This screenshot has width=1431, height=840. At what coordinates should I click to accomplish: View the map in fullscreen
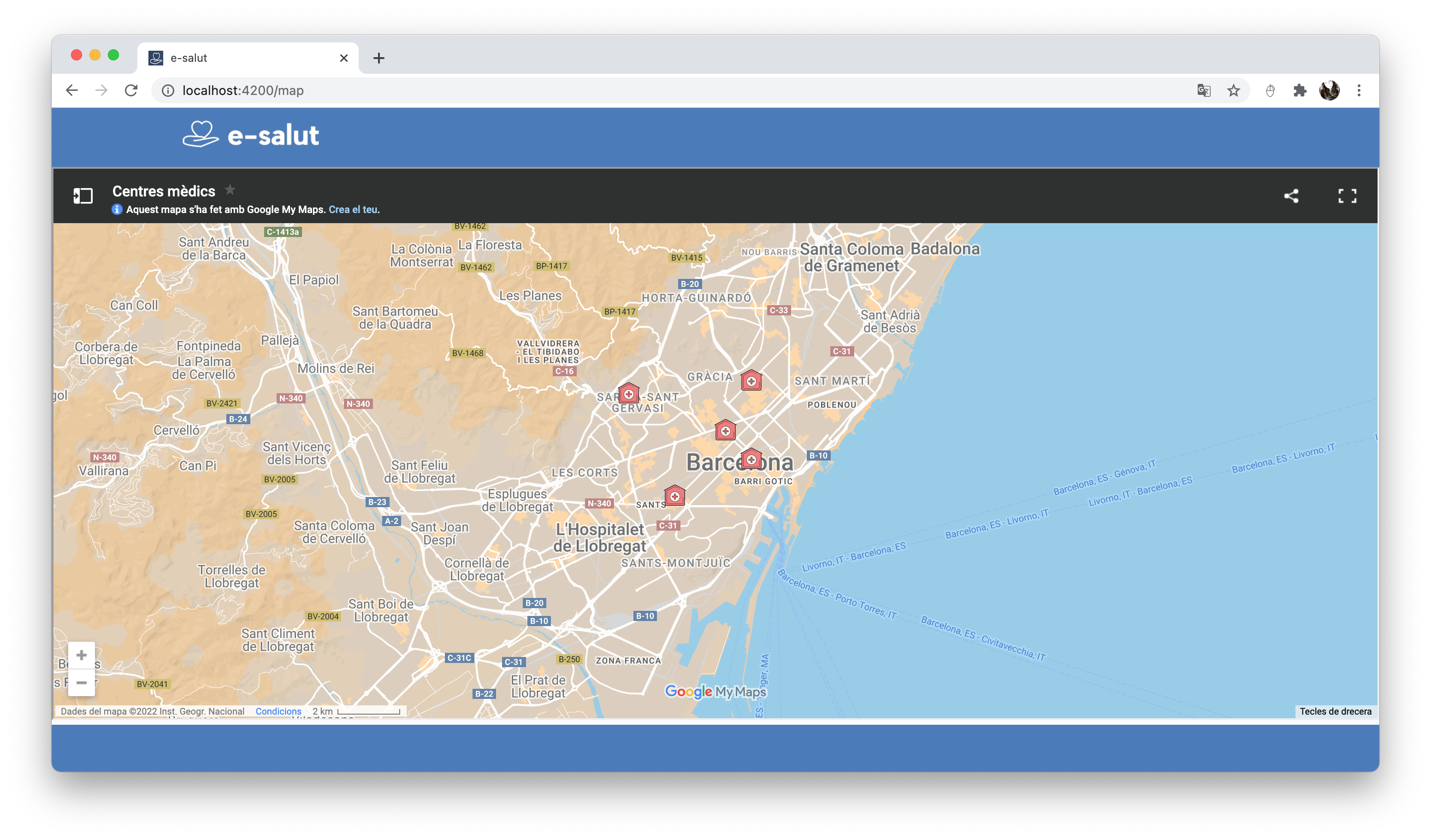point(1347,196)
